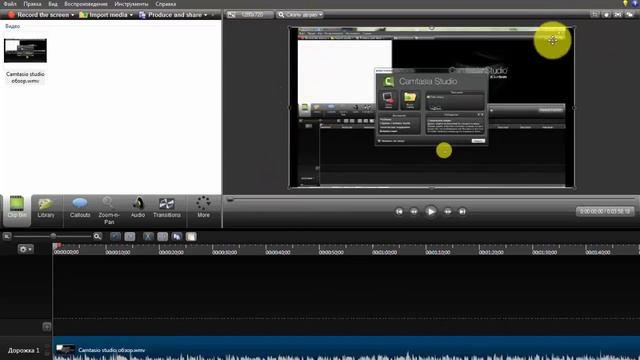The width and height of the screenshot is (640, 360).
Task: Open the Инструменты menu
Action: (131, 4)
